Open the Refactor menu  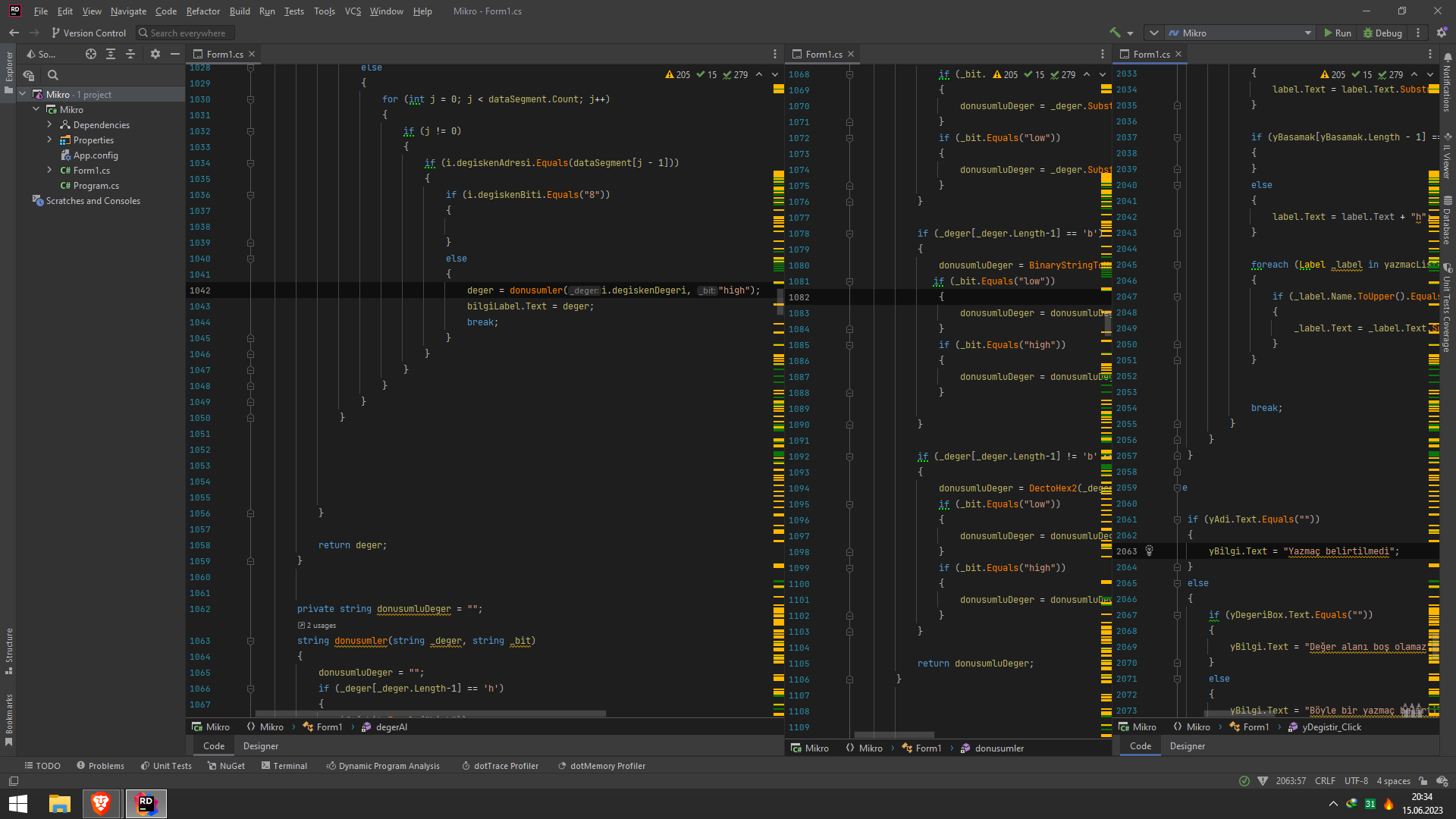pyautogui.click(x=202, y=11)
